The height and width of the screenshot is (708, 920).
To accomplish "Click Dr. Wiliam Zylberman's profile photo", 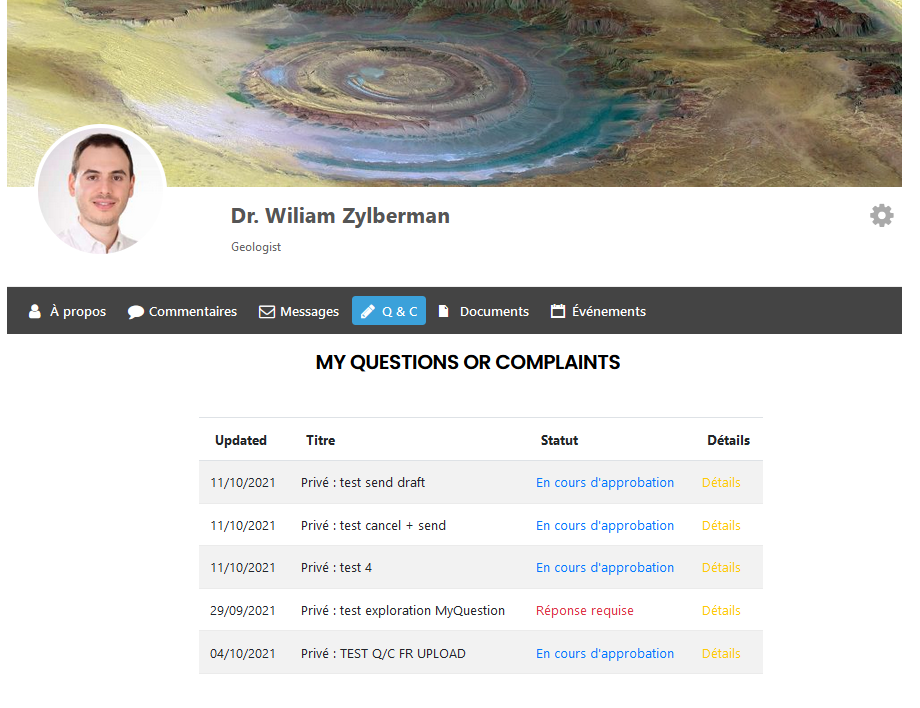I will tap(101, 191).
